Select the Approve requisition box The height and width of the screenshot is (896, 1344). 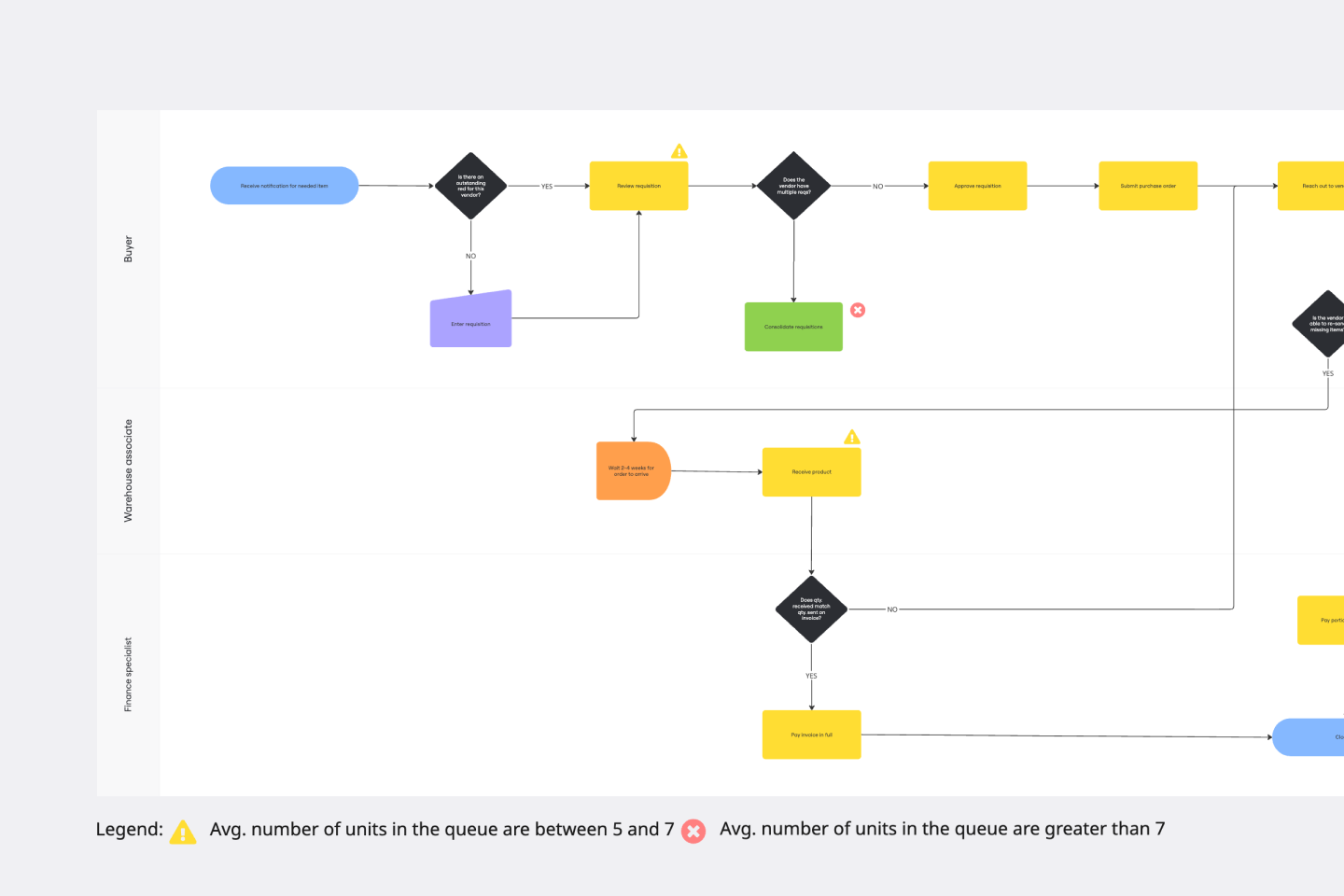pyautogui.click(x=977, y=186)
